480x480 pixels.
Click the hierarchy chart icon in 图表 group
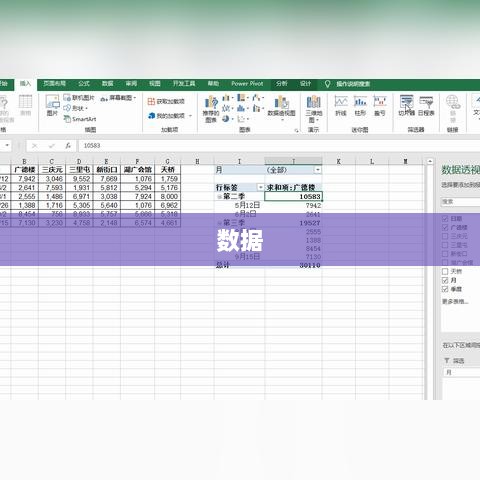click(x=241, y=98)
